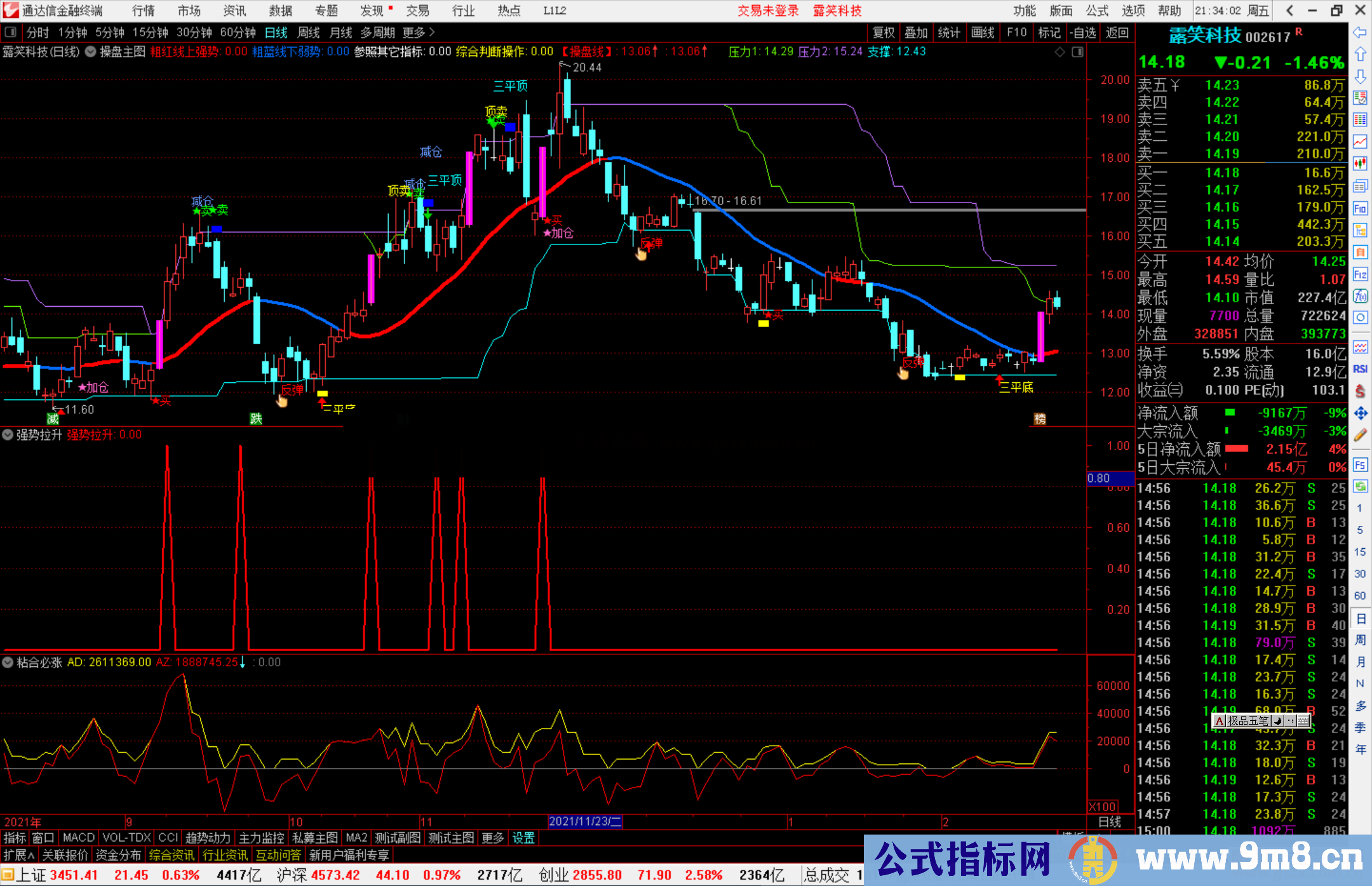Click the RSI indicator sidebar icon
Image resolution: width=1372 pixels, height=886 pixels.
1360,369
